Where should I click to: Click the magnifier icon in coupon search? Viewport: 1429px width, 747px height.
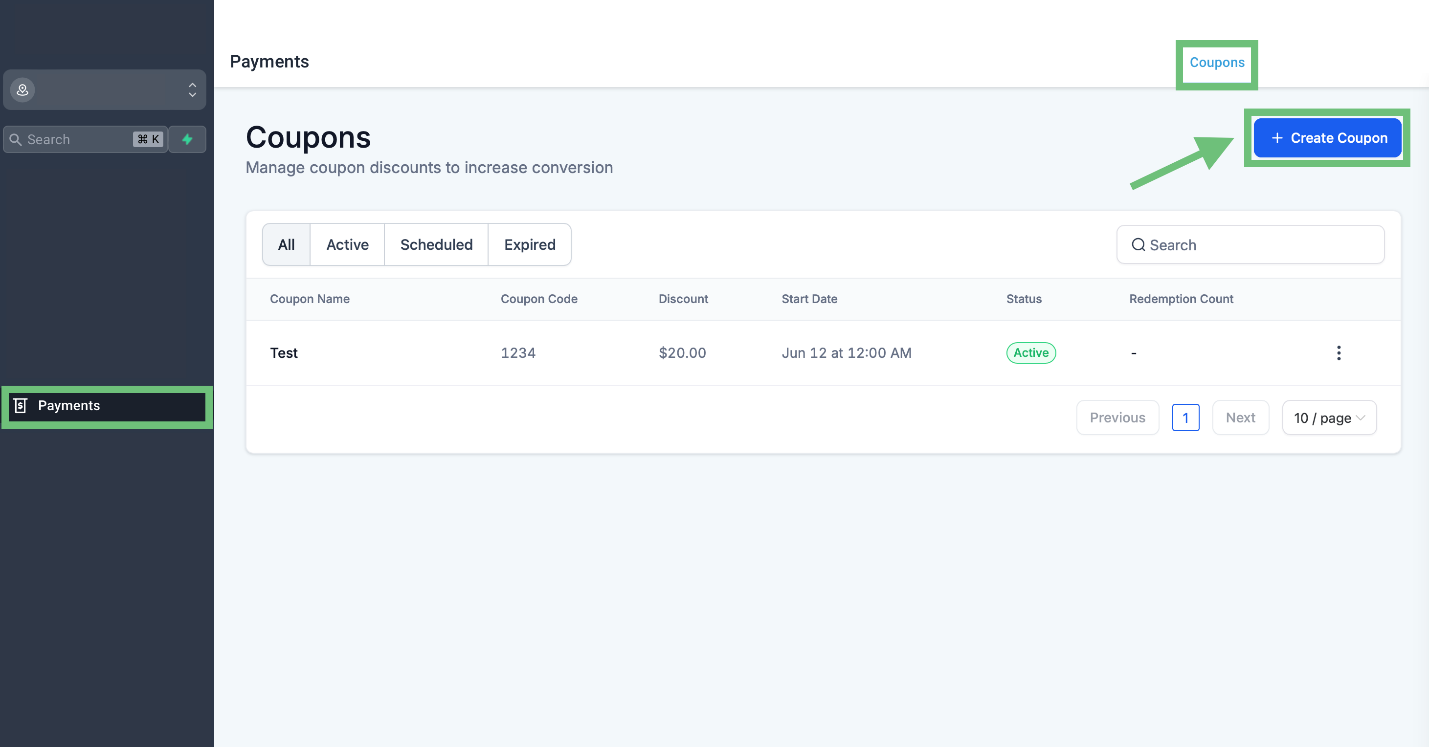1138,245
